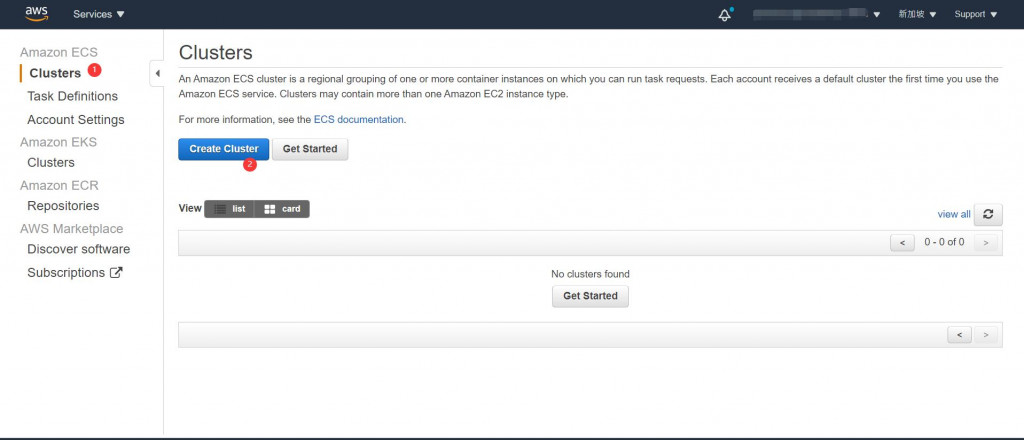Collapse the left navigation panel arrow
The height and width of the screenshot is (440, 1024).
(157, 73)
